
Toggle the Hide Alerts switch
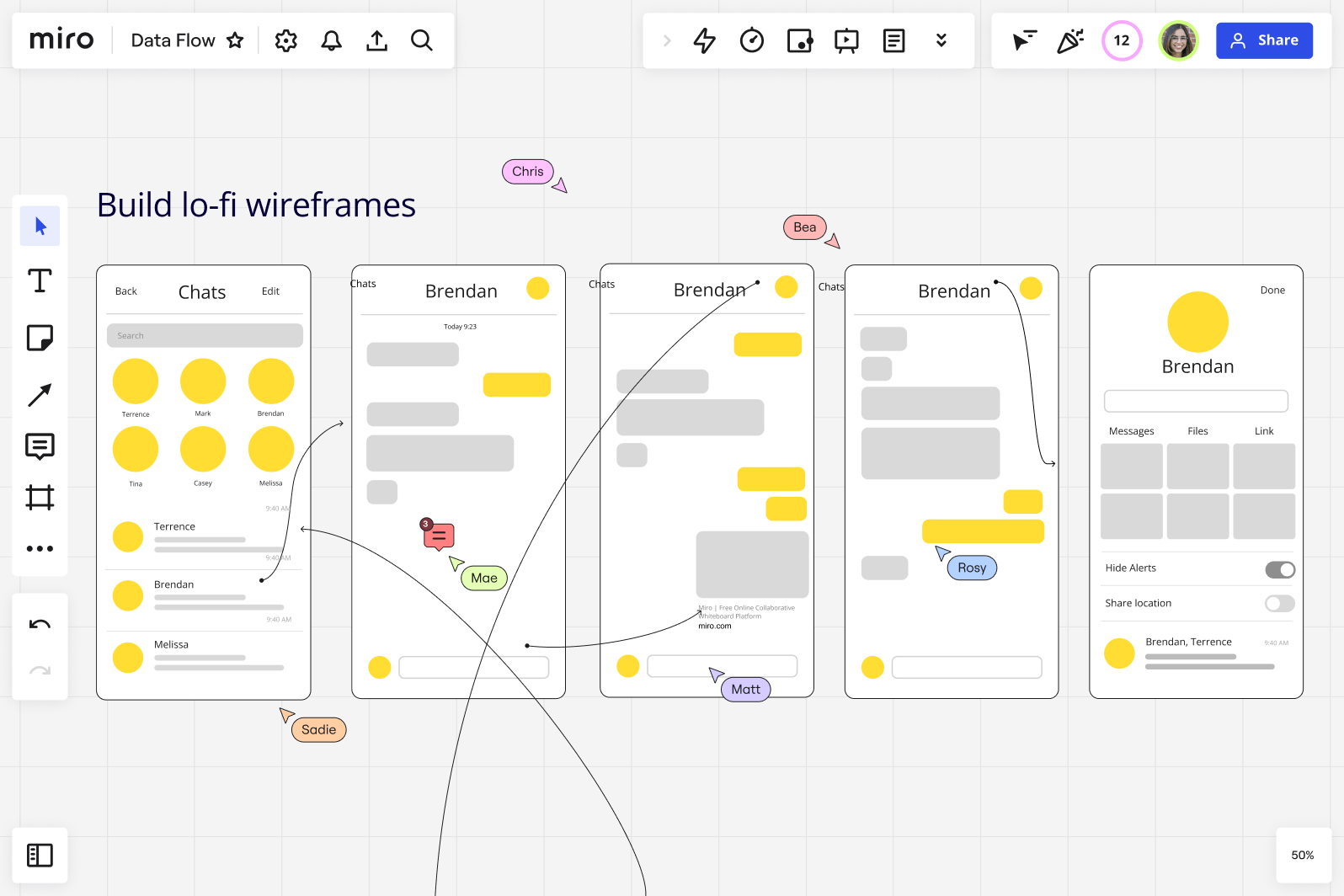(x=1279, y=570)
